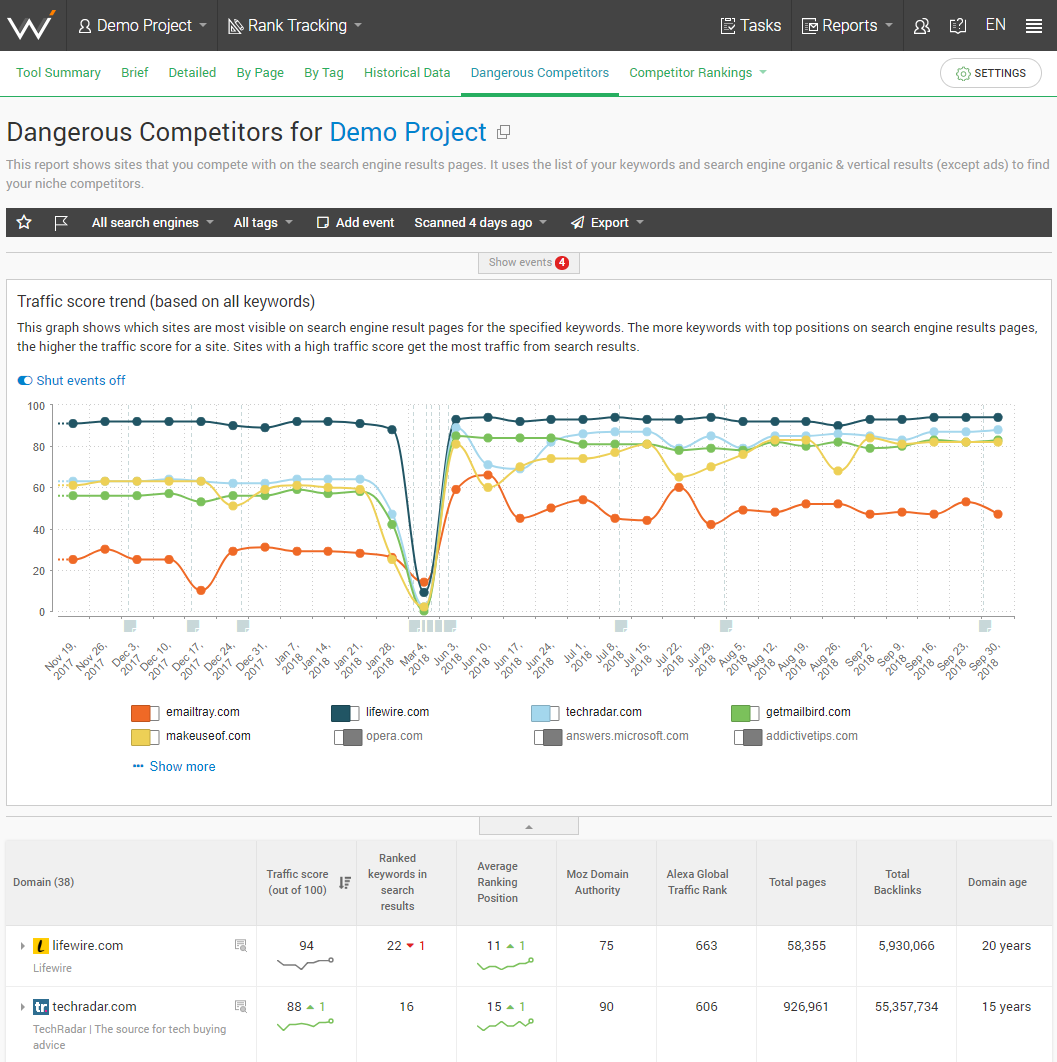Enable answers.microsoft.com series in legend

[548, 737]
